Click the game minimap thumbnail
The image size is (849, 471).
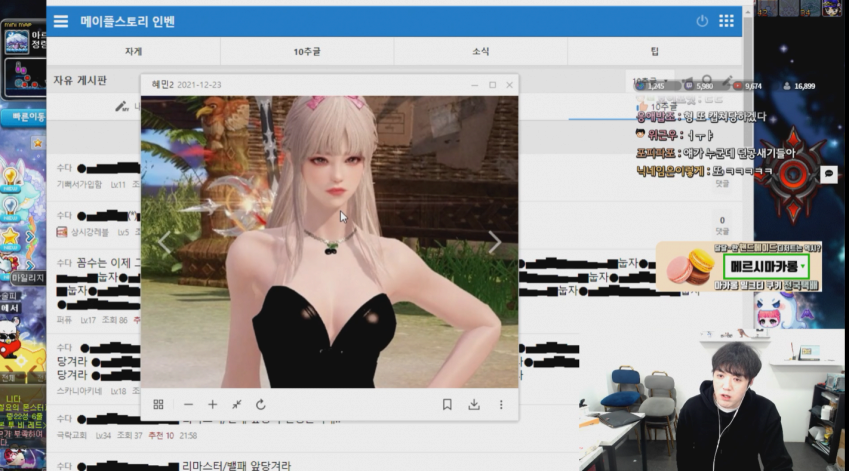tap(17, 42)
